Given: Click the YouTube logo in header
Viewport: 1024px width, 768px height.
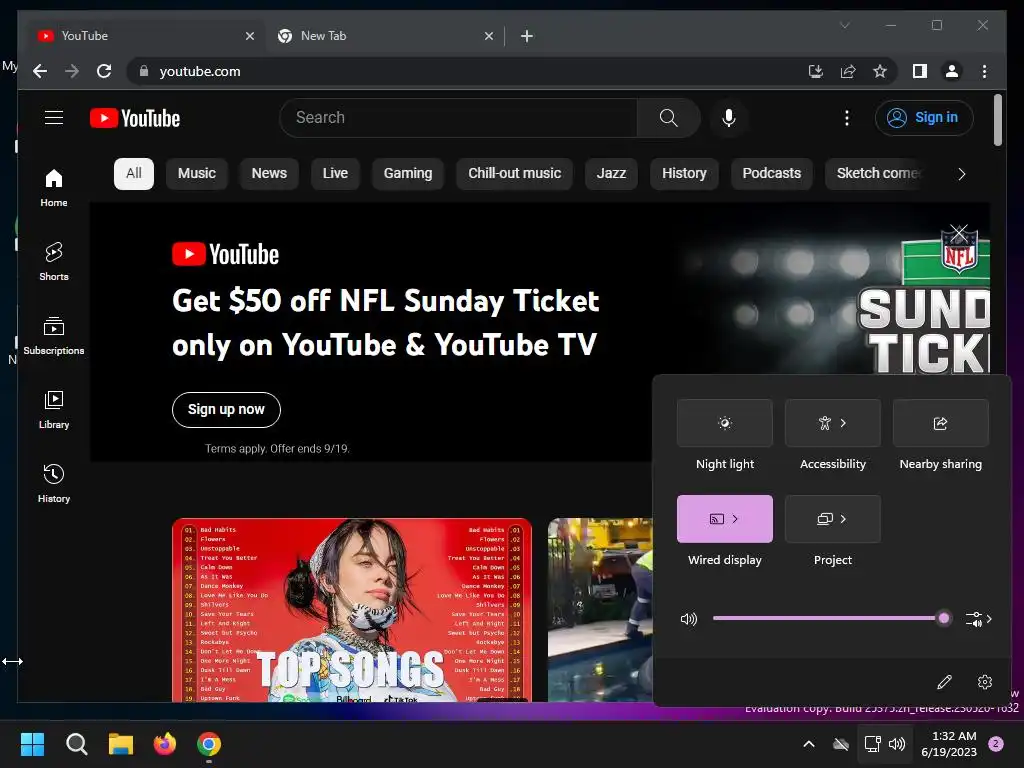Looking at the screenshot, I should tap(135, 118).
